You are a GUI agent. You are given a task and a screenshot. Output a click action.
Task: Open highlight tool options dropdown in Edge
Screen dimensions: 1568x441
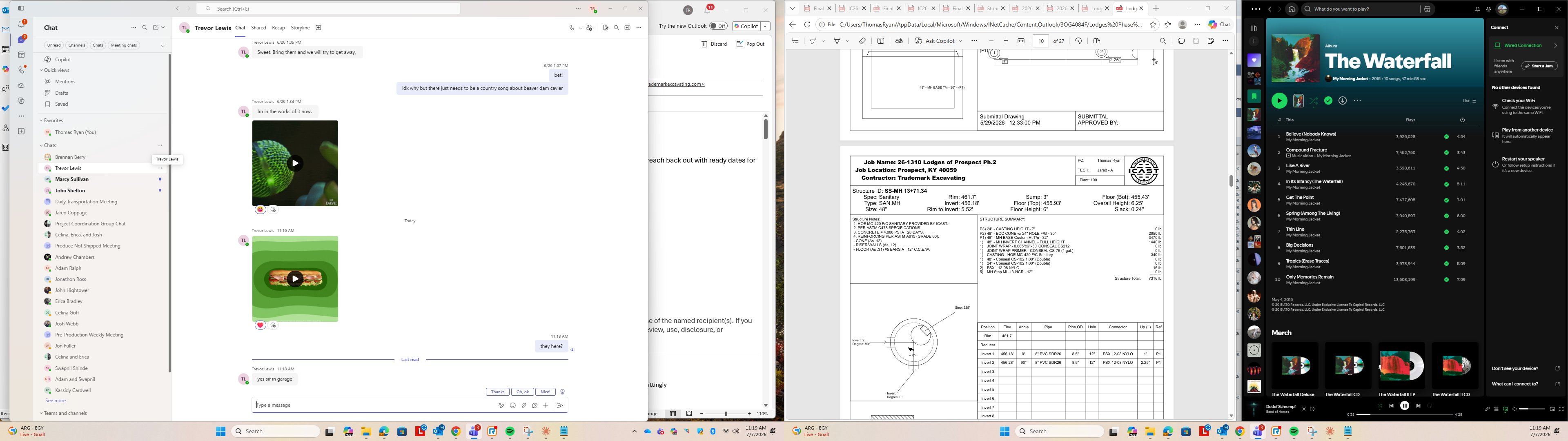[823, 41]
